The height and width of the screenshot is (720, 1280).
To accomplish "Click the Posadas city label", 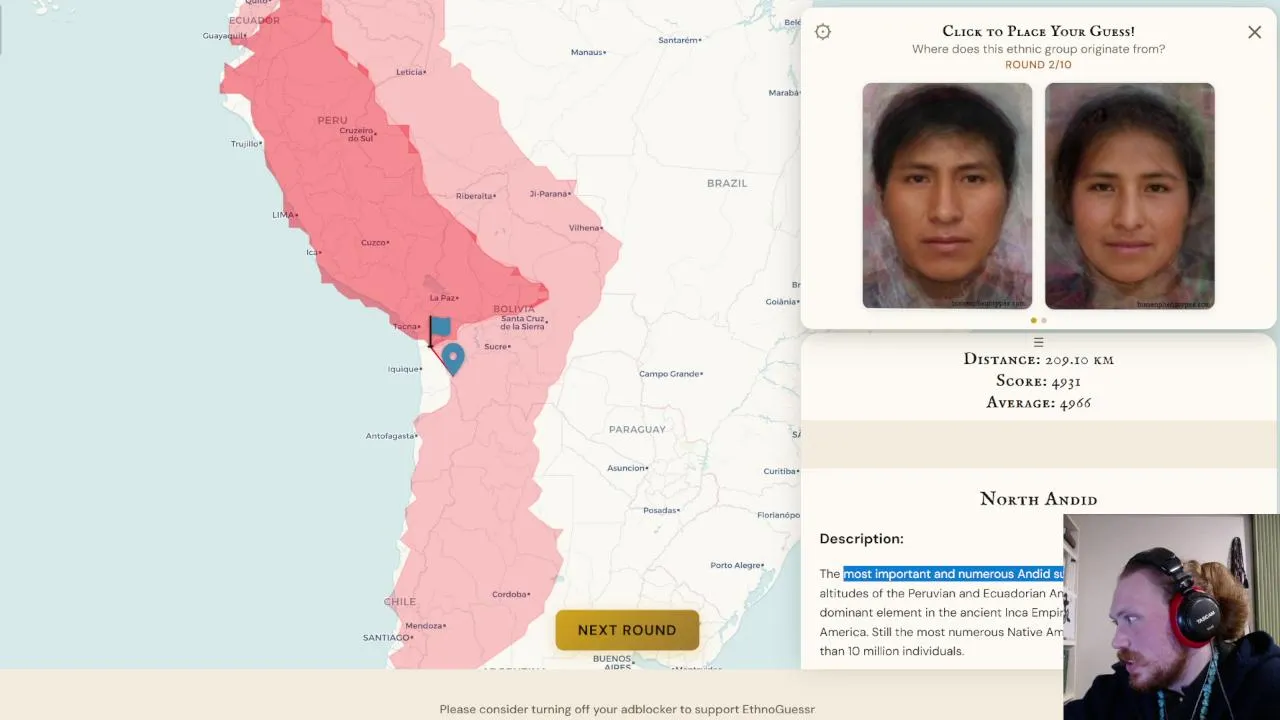I will click(x=660, y=510).
